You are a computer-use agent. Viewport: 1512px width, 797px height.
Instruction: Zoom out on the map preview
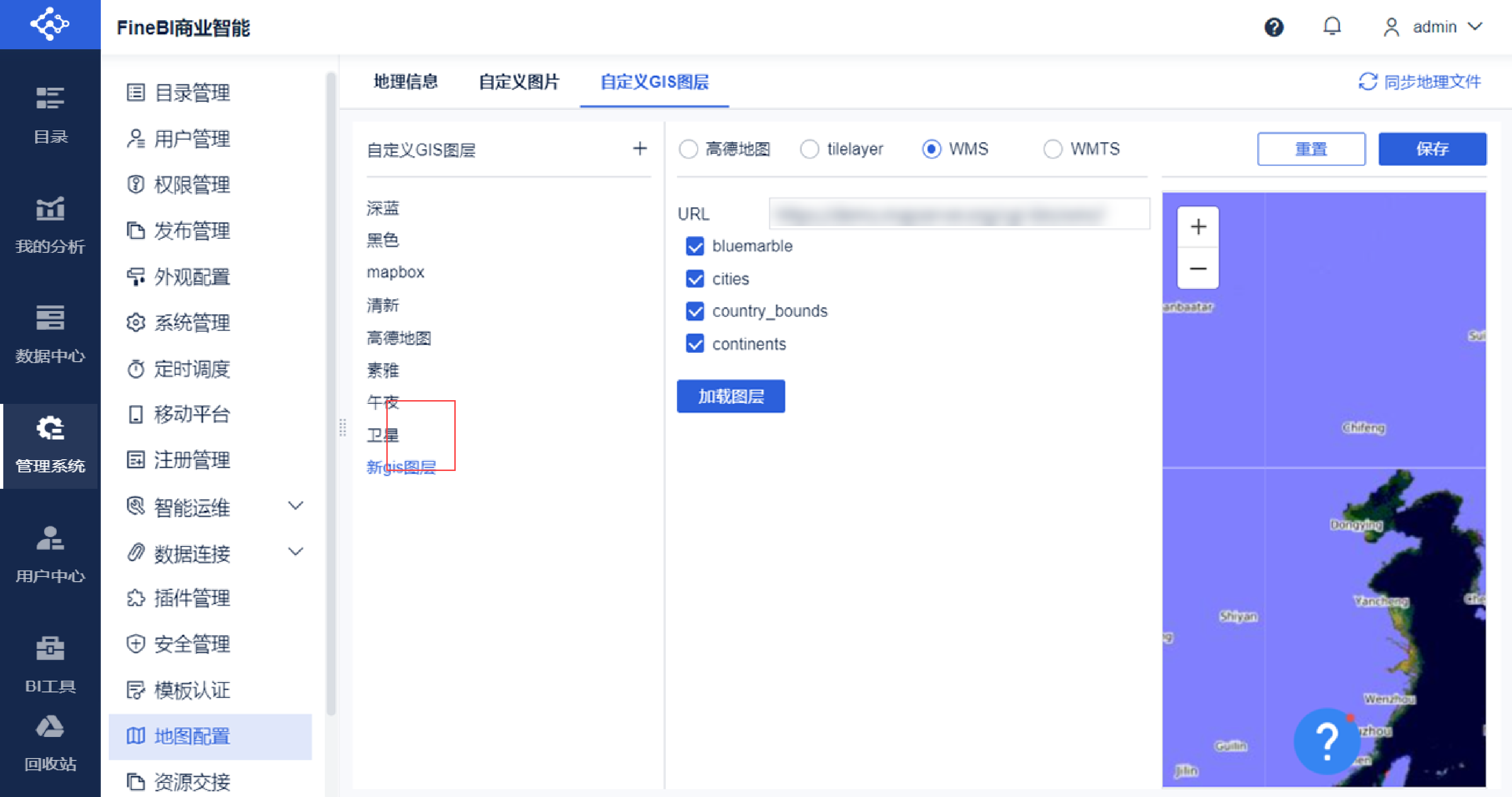pyautogui.click(x=1197, y=269)
